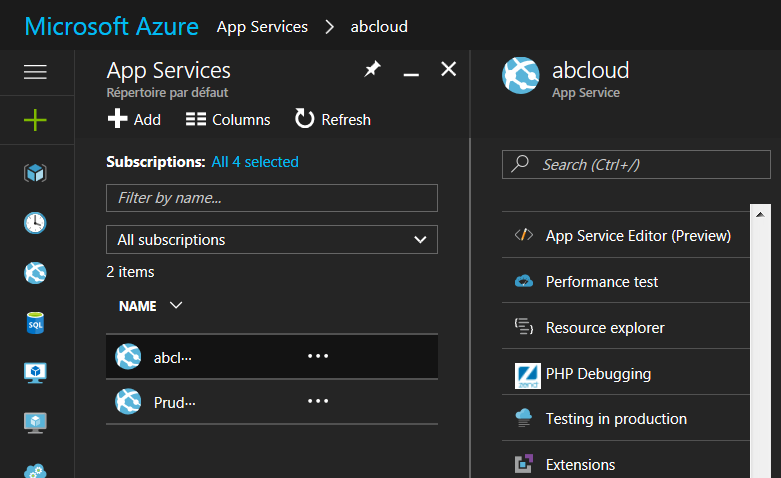This screenshot has width=781, height=478.
Task: Open Recent clock icon in sidebar
Action: click(35, 223)
